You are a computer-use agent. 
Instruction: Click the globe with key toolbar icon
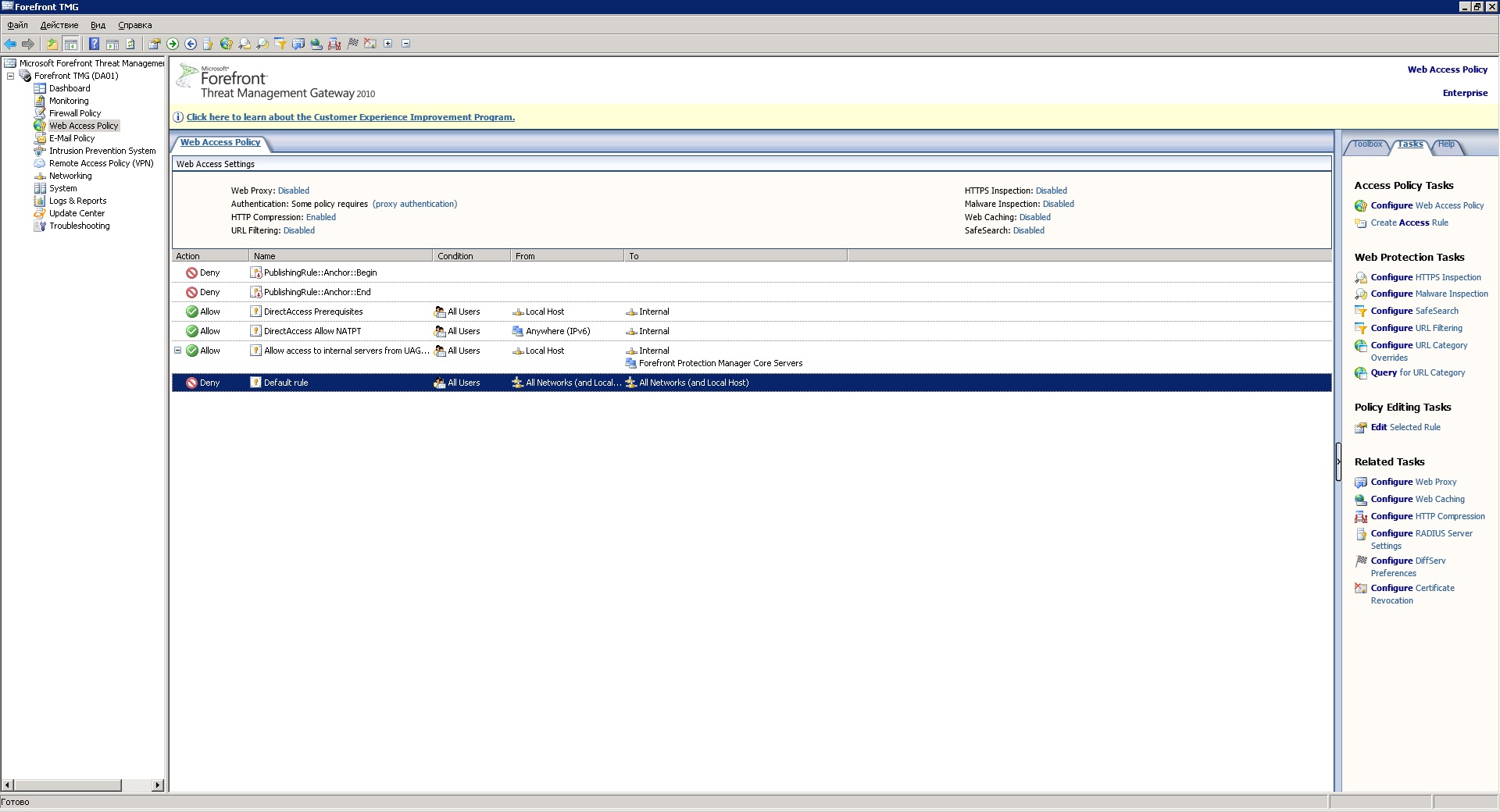(226, 44)
